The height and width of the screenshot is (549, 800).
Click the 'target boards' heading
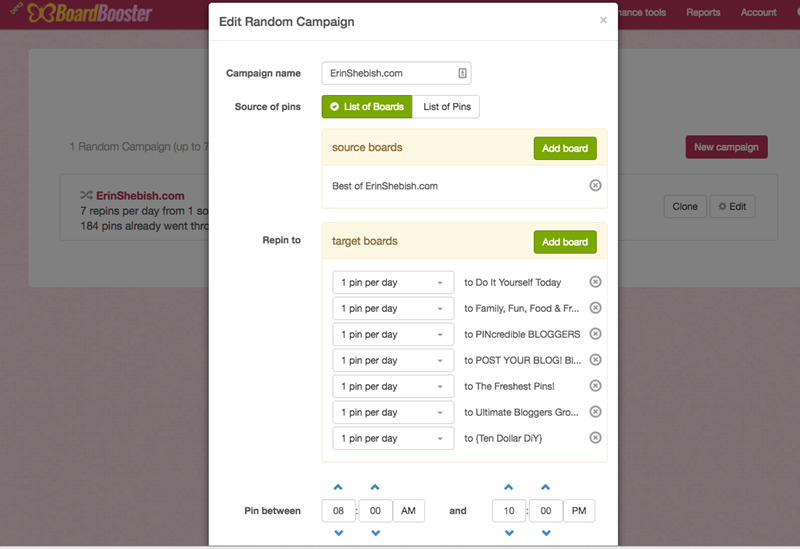tap(364, 241)
